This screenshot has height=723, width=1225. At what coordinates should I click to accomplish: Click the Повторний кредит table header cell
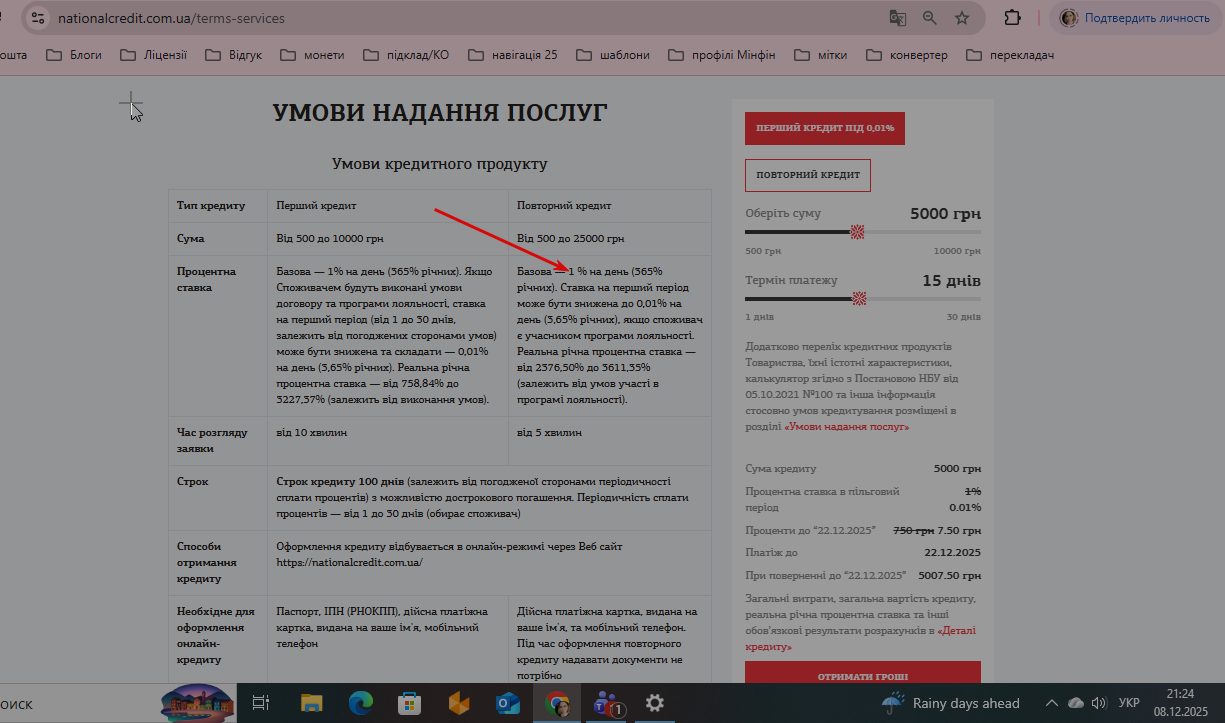coord(610,205)
